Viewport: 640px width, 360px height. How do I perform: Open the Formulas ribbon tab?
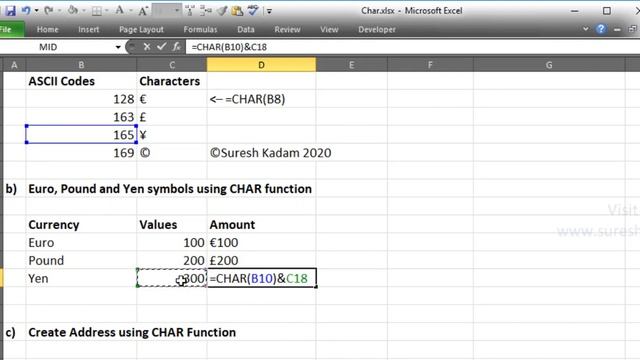pyautogui.click(x=200, y=29)
